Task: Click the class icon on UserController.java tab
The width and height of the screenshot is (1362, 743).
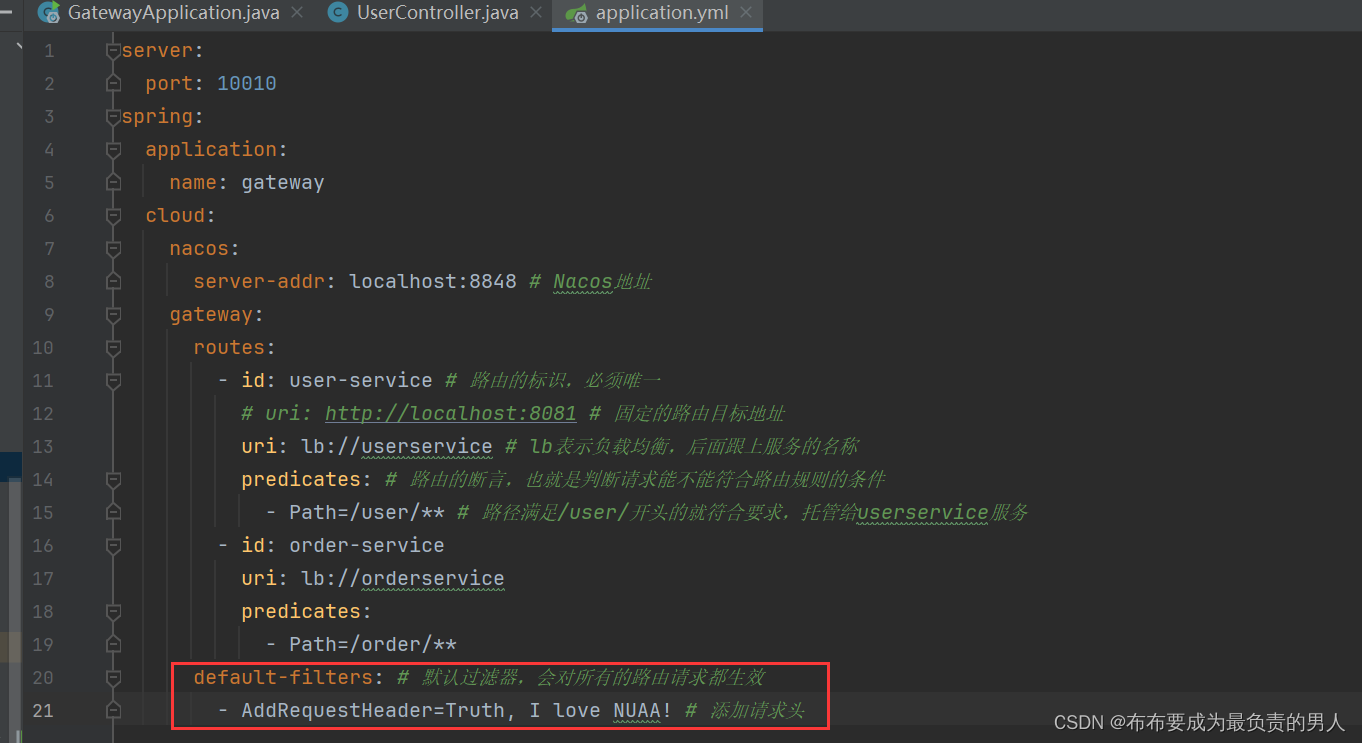Action: click(x=340, y=14)
